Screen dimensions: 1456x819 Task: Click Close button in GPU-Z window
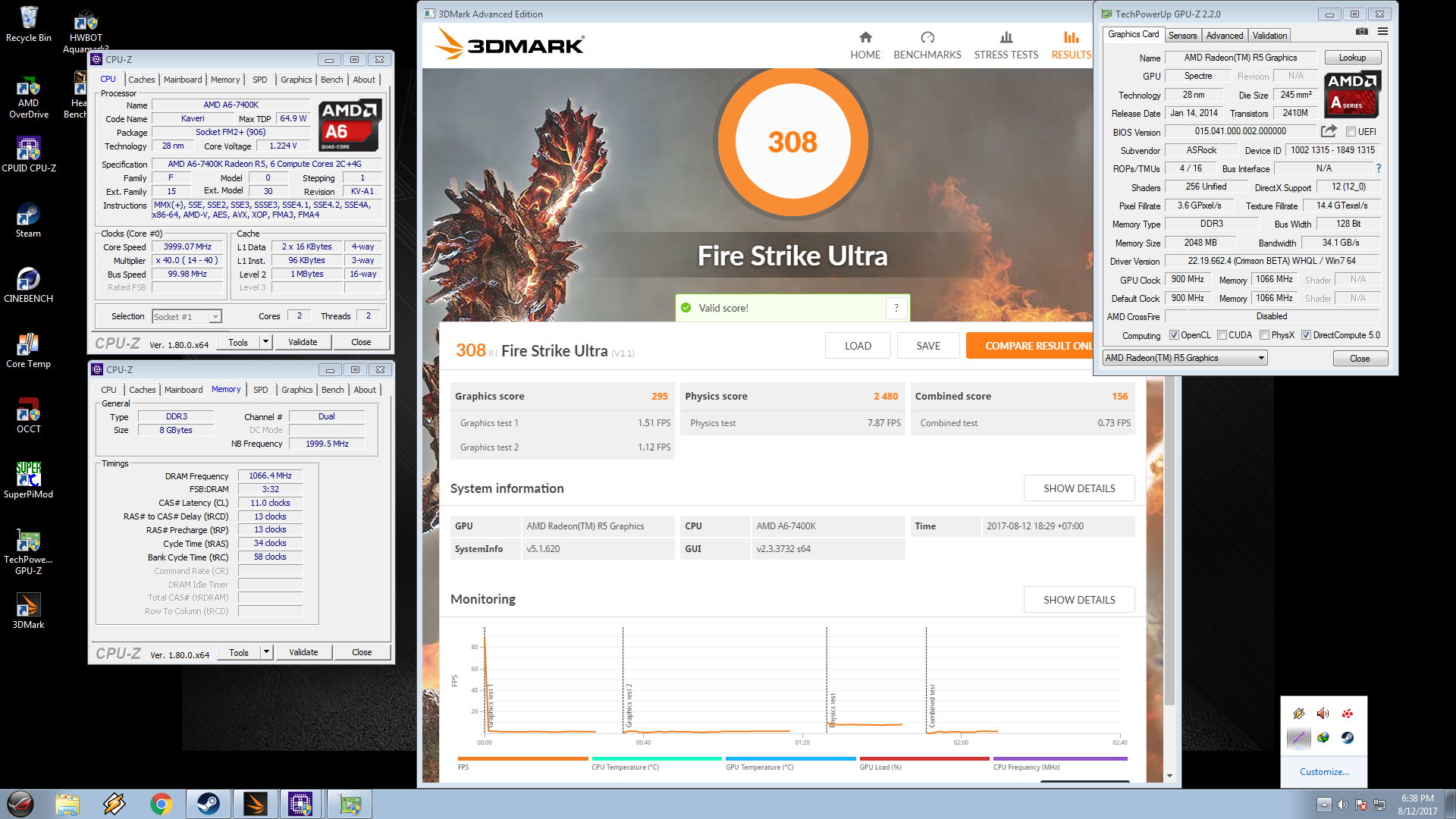click(1360, 358)
